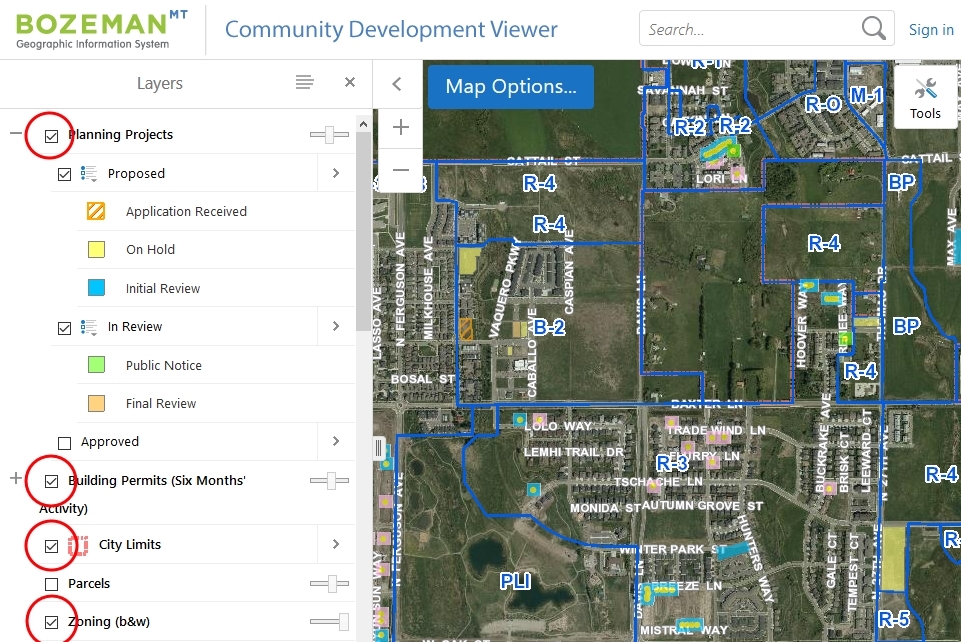Click the Bozeman Geographic Information System logo
This screenshot has height=642, width=961.
95,27
